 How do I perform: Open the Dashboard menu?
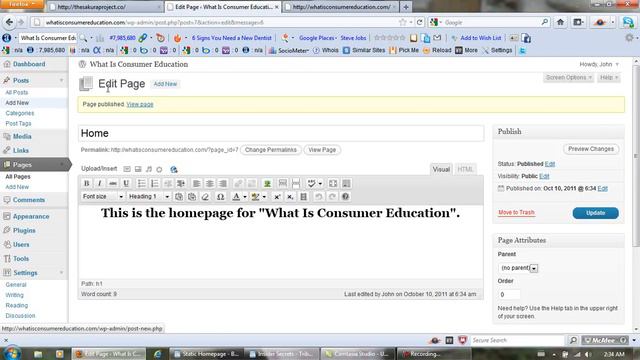pyautogui.click(x=29, y=64)
